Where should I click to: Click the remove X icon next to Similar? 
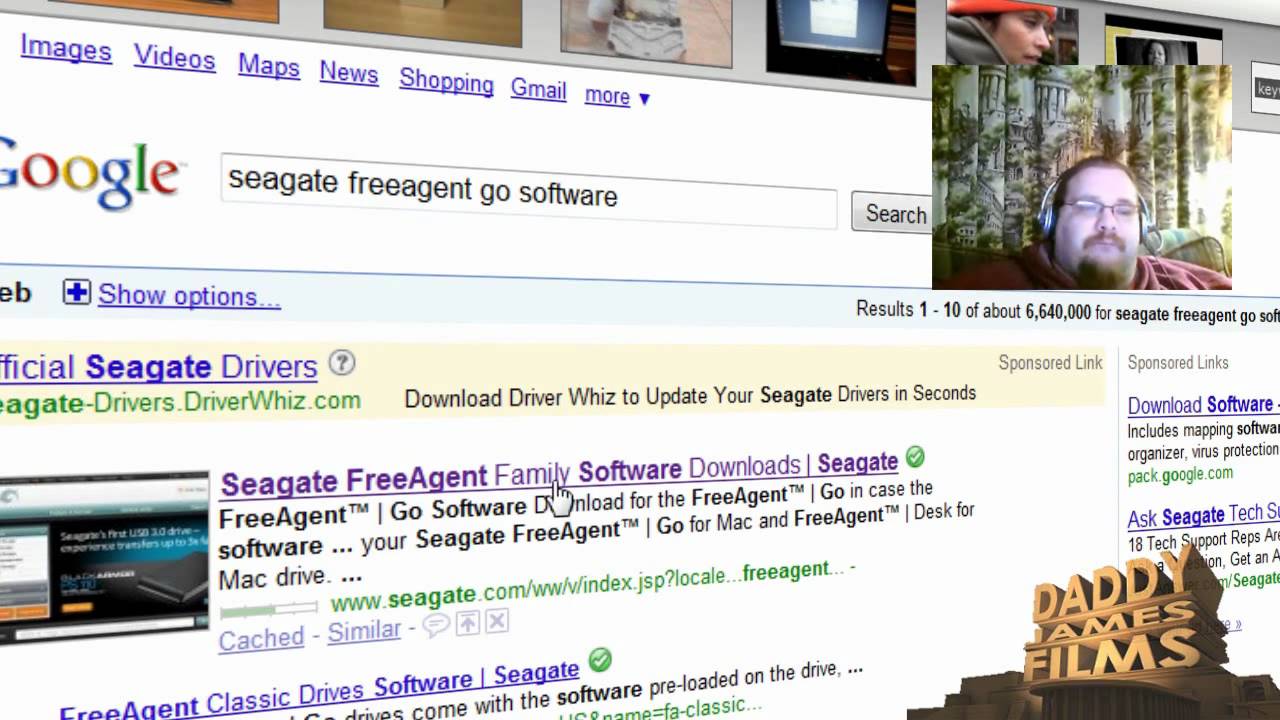click(497, 622)
